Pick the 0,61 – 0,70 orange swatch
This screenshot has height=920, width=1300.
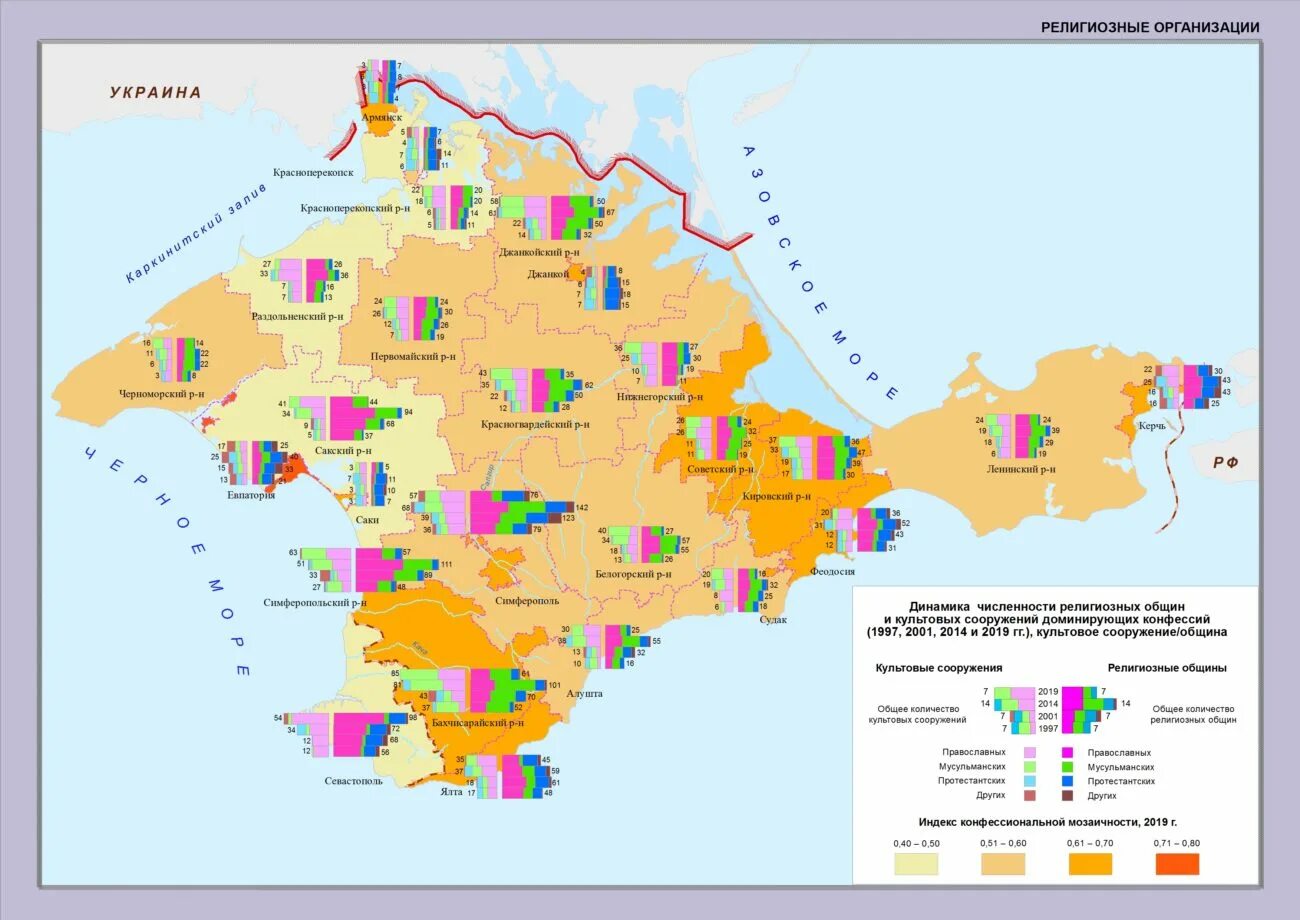click(x=1089, y=865)
